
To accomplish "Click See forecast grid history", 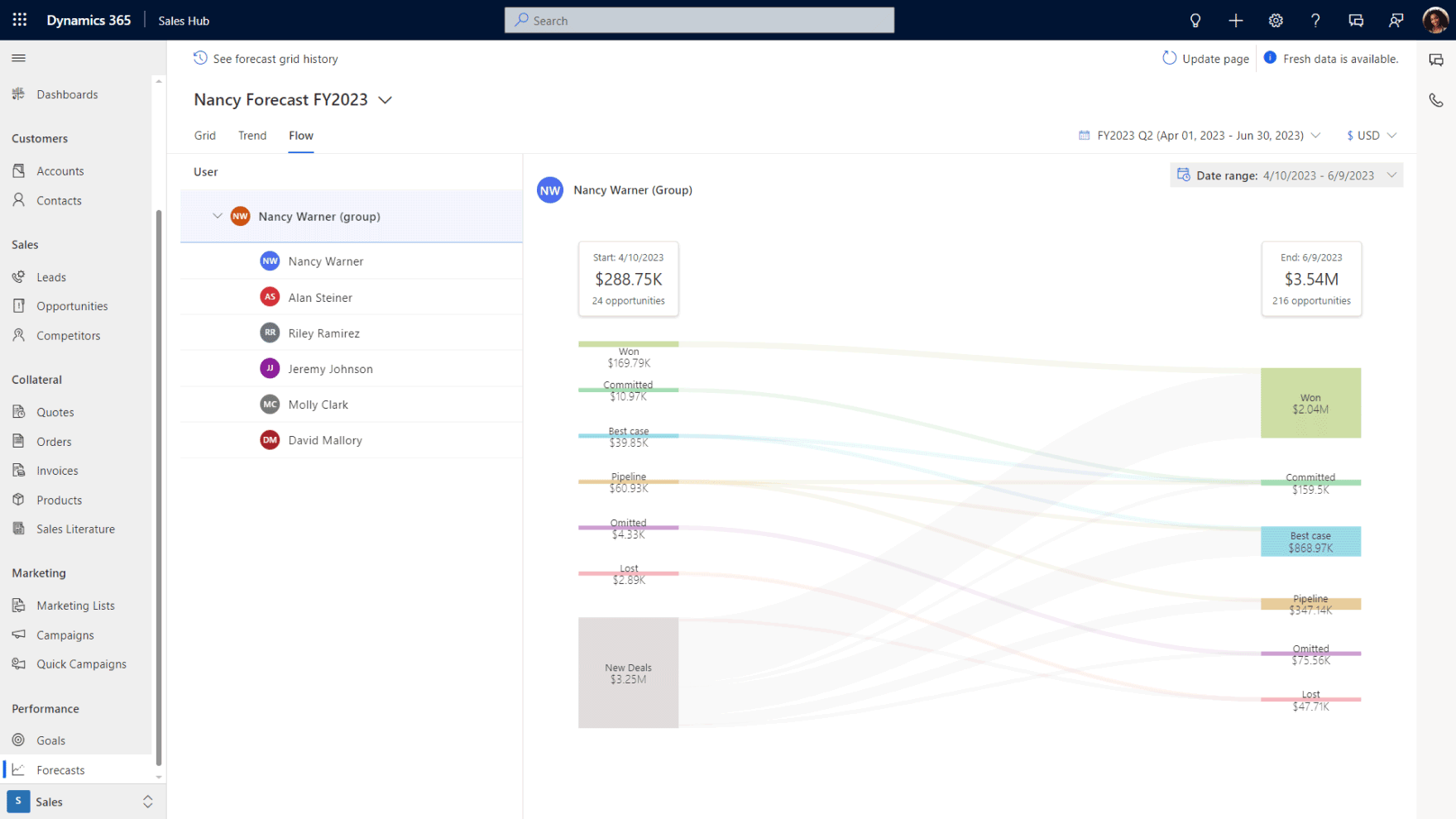I will tap(266, 58).
